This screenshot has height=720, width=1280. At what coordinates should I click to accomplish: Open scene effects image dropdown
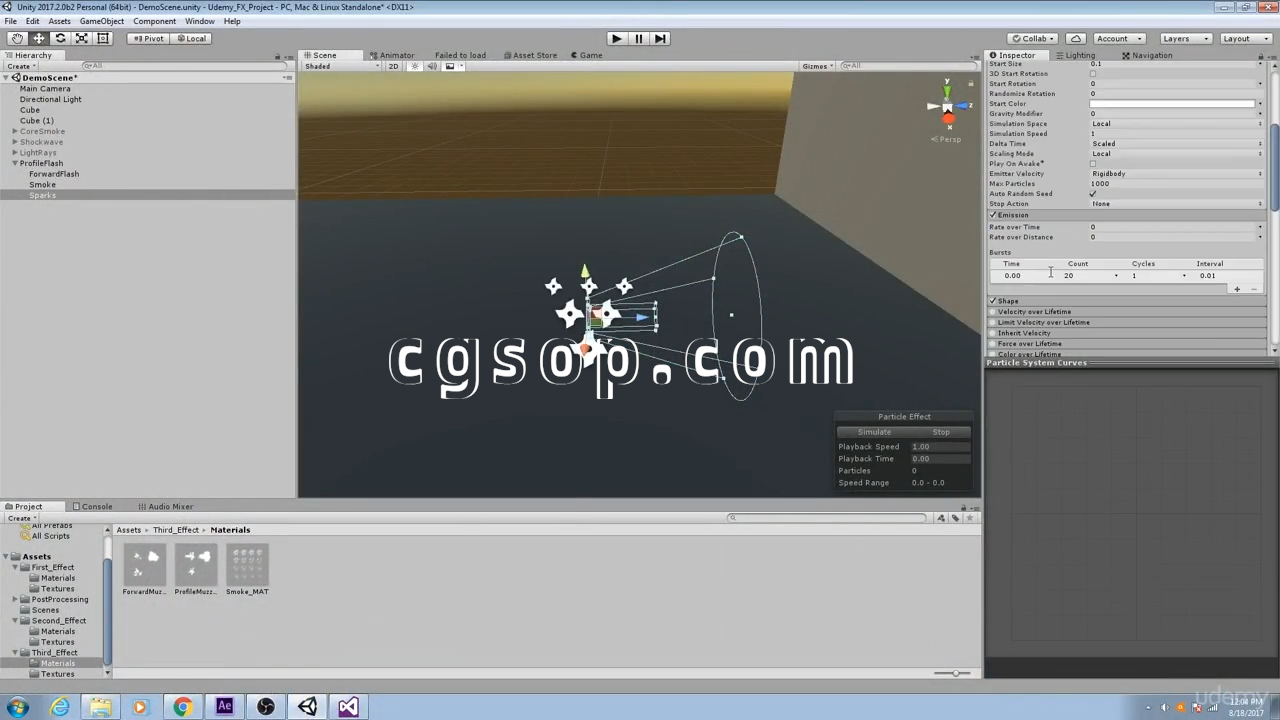coord(452,66)
